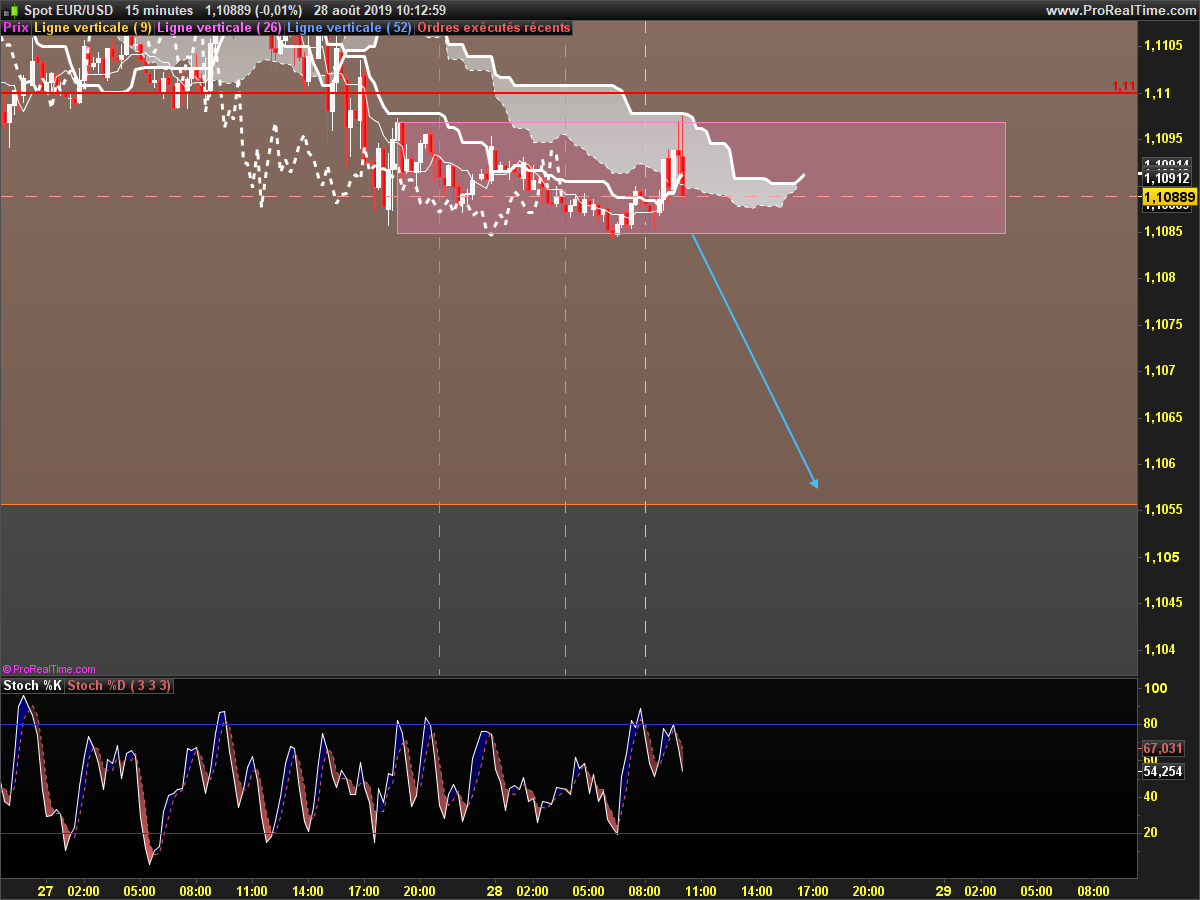Image resolution: width=1200 pixels, height=900 pixels.
Task: Click the yellow 1,10889 current price tag
Action: coord(1169,197)
